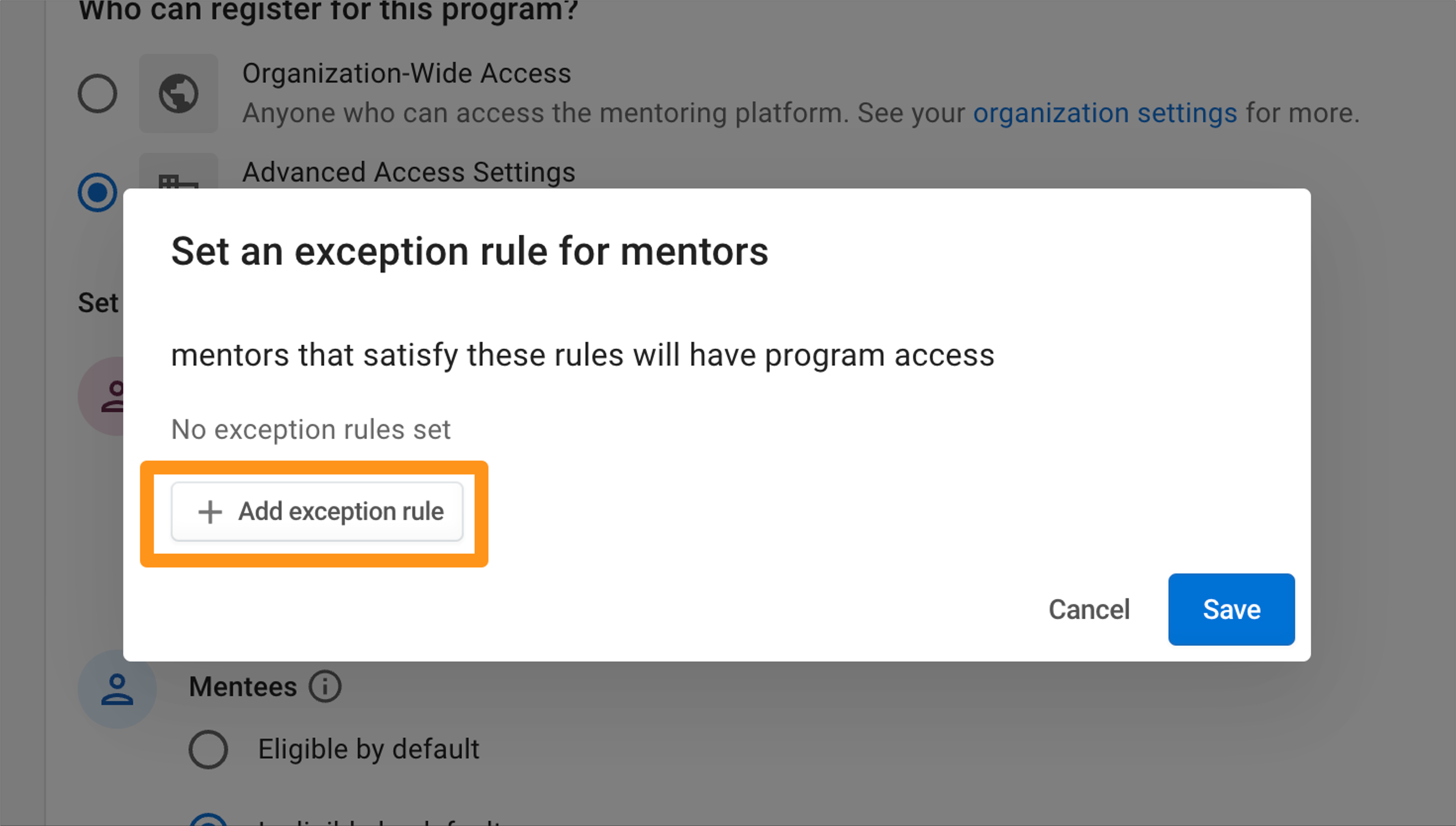Click the 'Who can register for this program?' heading
The image size is (1456, 826).
[x=328, y=10]
